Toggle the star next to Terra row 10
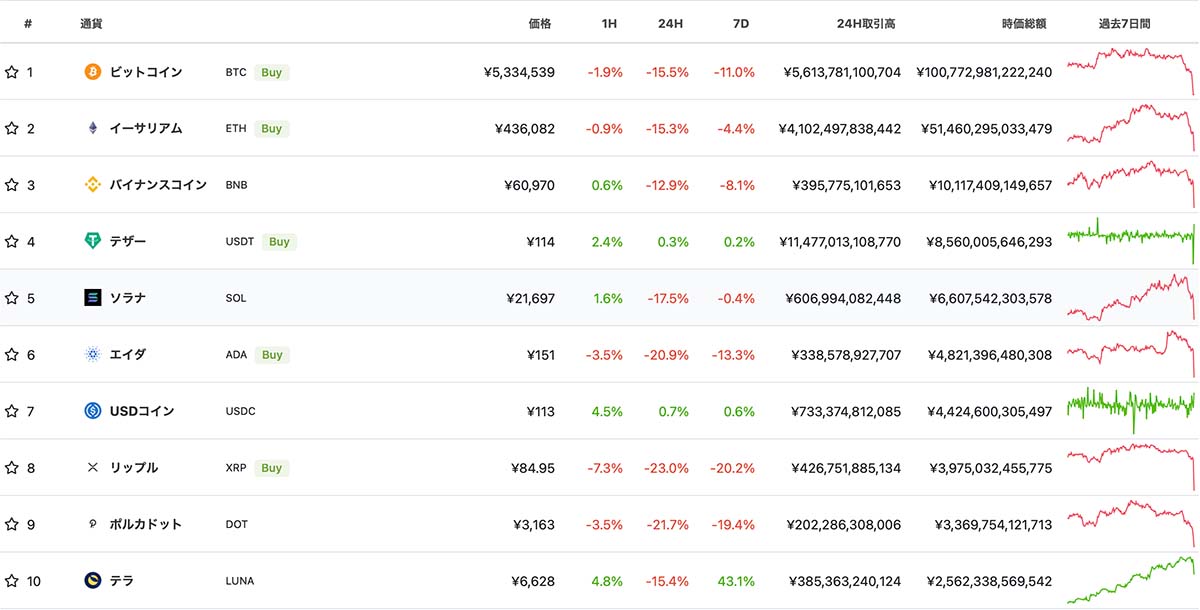This screenshot has height=610, width=1200. 12,581
